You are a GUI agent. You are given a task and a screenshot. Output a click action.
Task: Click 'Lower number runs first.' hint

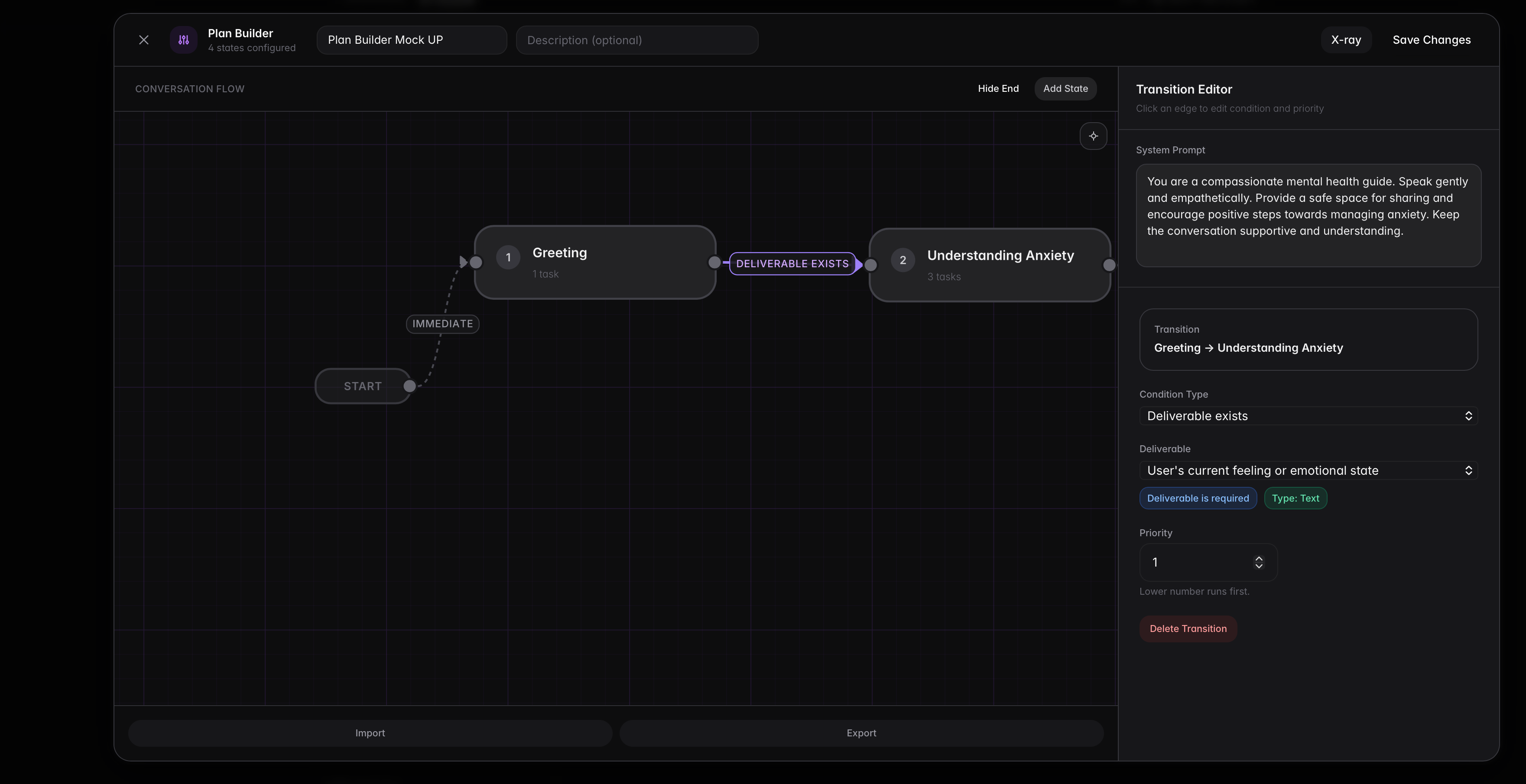1194,592
